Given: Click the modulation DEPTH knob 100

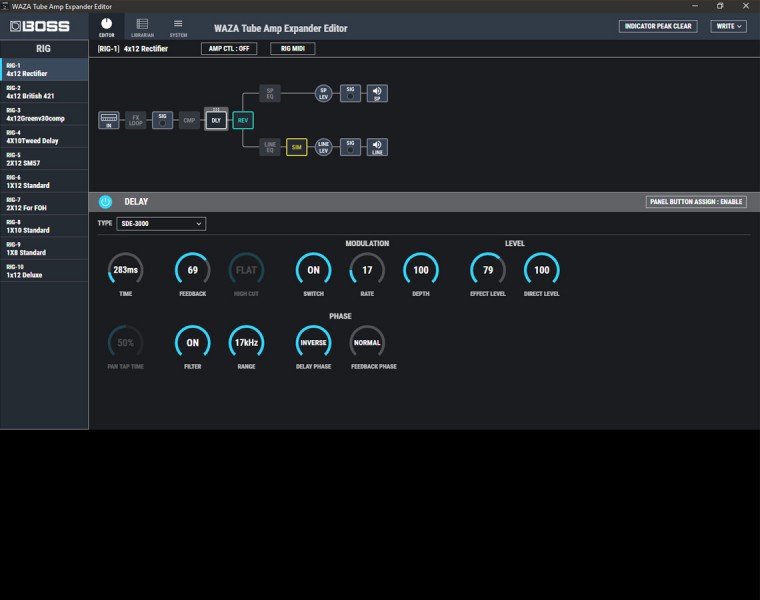Looking at the screenshot, I should click(421, 270).
